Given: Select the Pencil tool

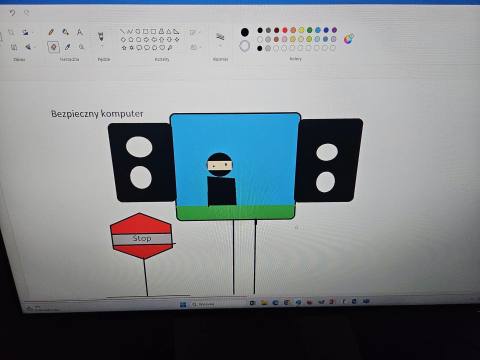Looking at the screenshot, I should coord(51,32).
